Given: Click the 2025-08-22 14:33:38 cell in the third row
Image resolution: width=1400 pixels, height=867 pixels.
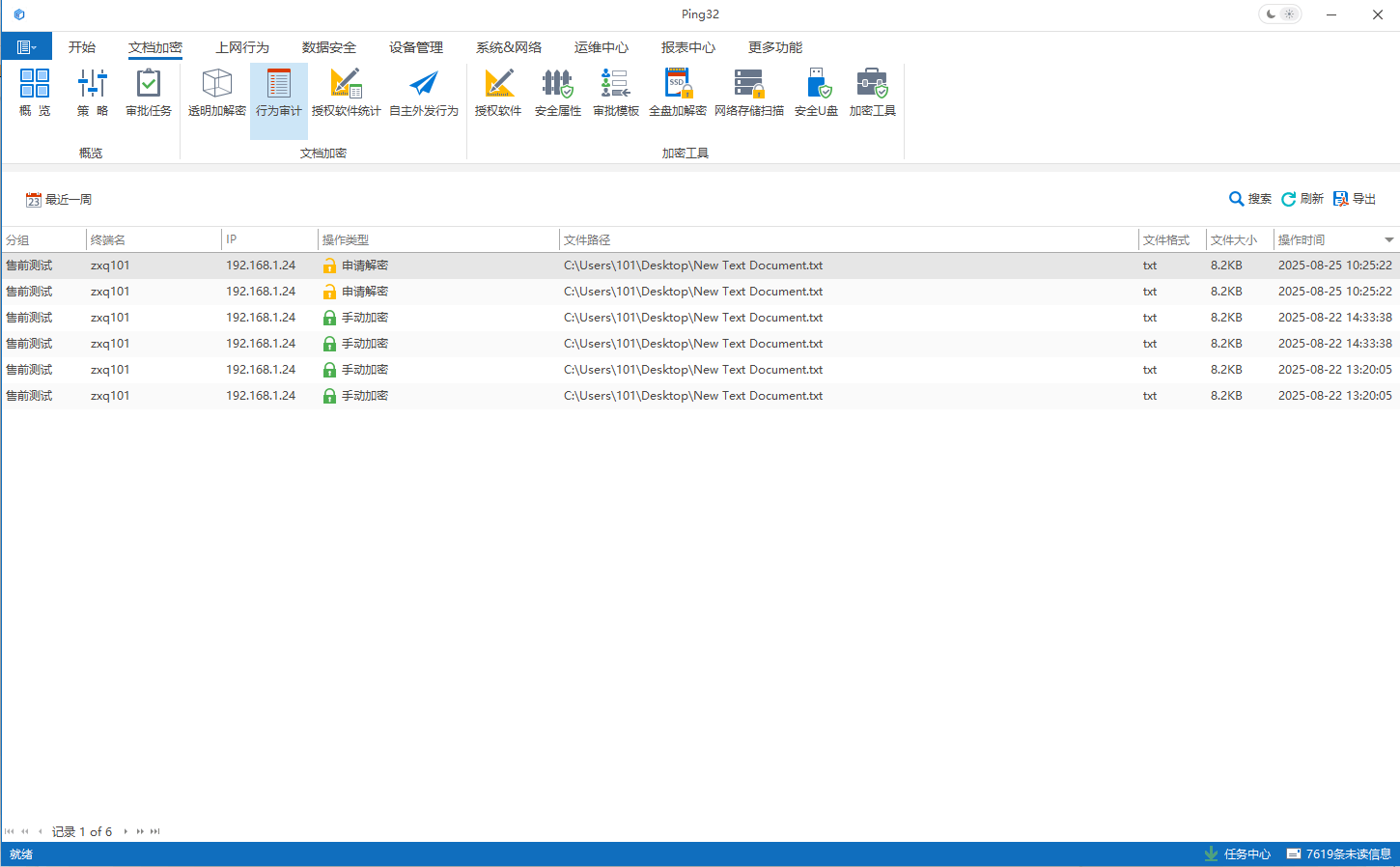Looking at the screenshot, I should [x=1335, y=318].
